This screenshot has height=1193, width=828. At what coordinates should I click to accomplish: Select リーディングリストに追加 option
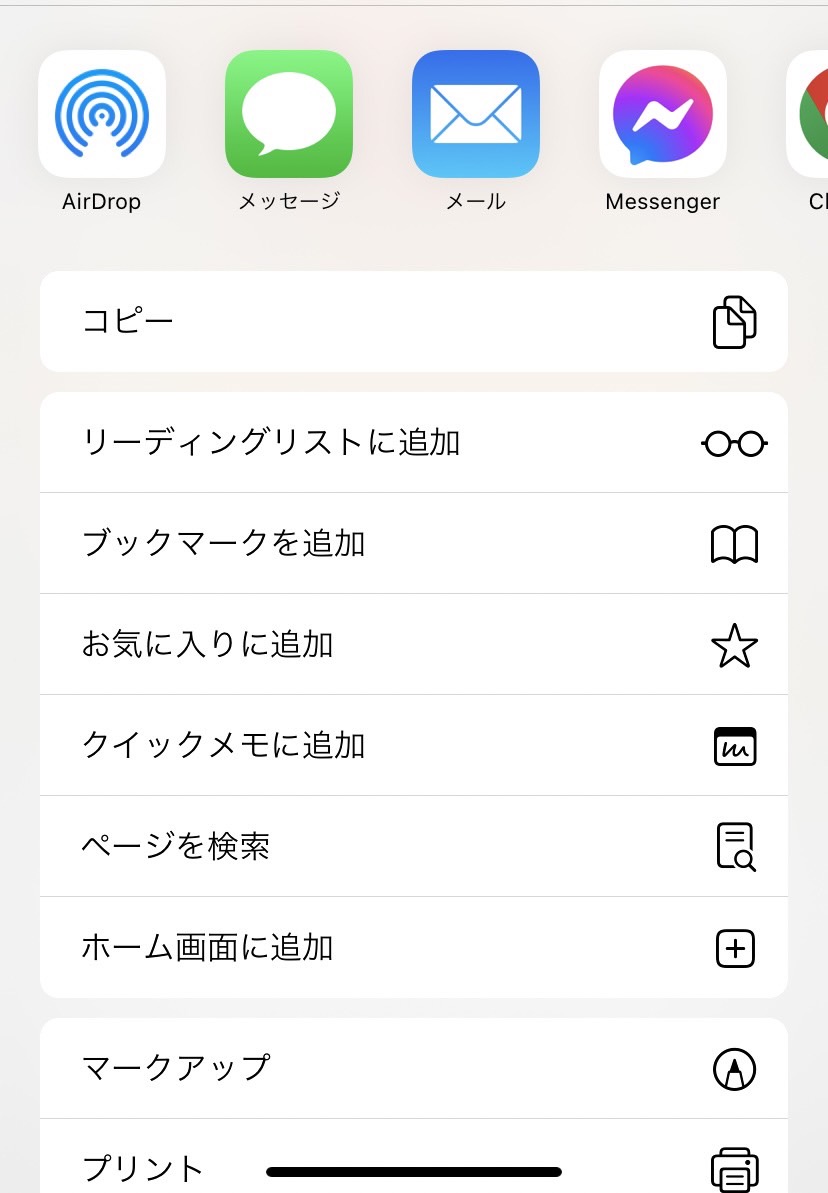coord(414,443)
